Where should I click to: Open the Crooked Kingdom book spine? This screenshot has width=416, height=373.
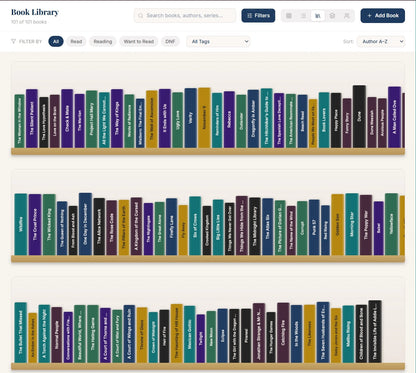[x=207, y=231]
